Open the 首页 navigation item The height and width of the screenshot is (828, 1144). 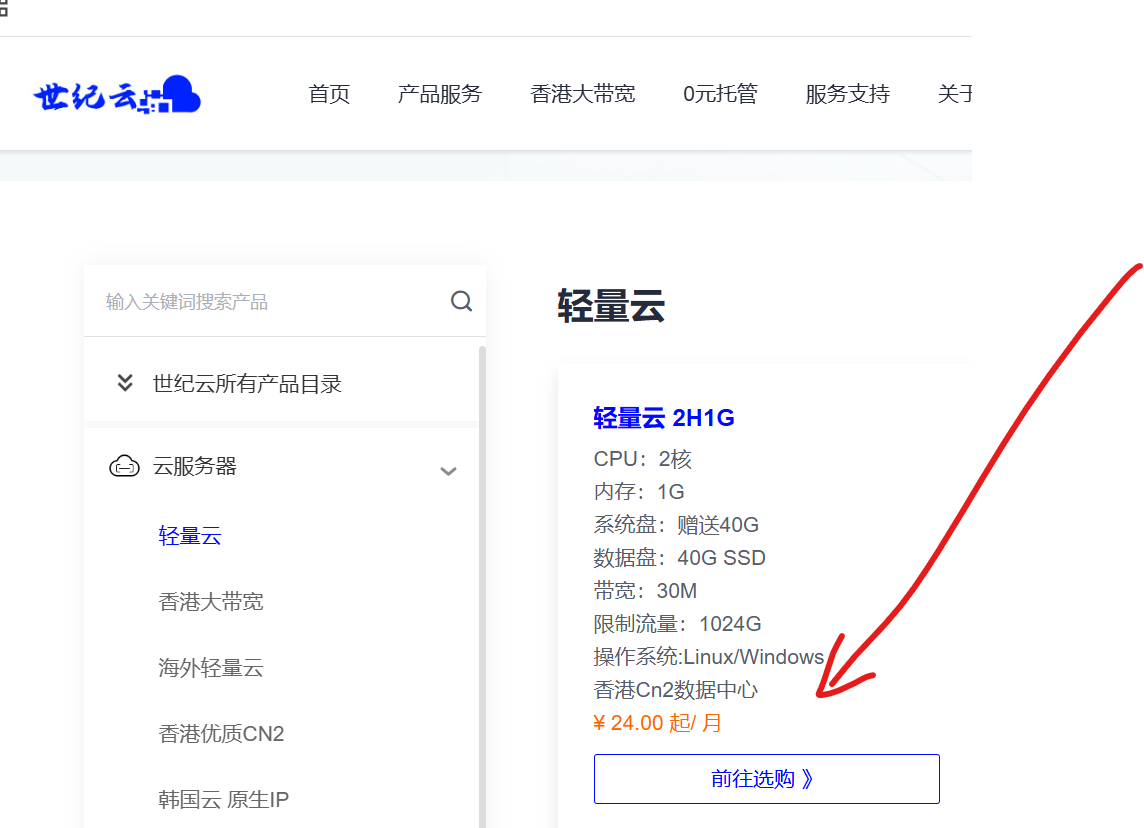pos(329,93)
